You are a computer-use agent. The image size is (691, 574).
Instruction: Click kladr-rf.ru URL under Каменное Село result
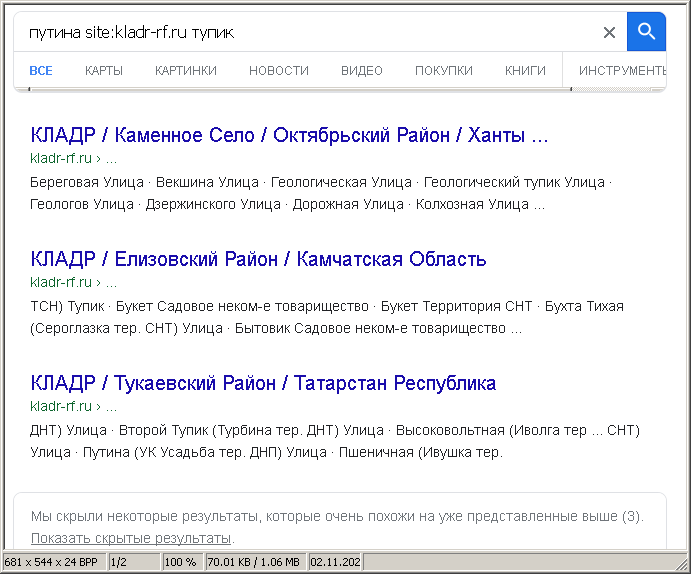pyautogui.click(x=73, y=158)
